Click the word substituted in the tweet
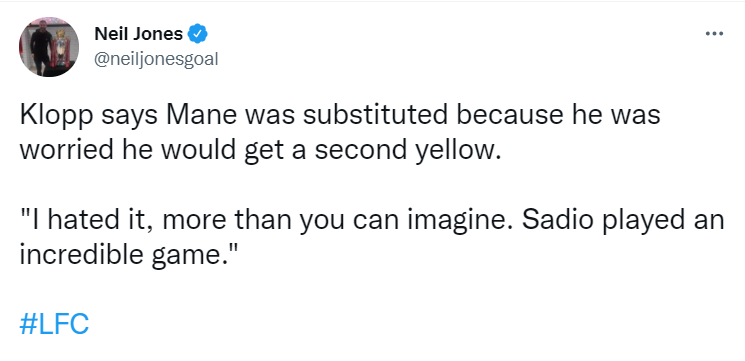This screenshot has width=745, height=361. click(x=375, y=115)
